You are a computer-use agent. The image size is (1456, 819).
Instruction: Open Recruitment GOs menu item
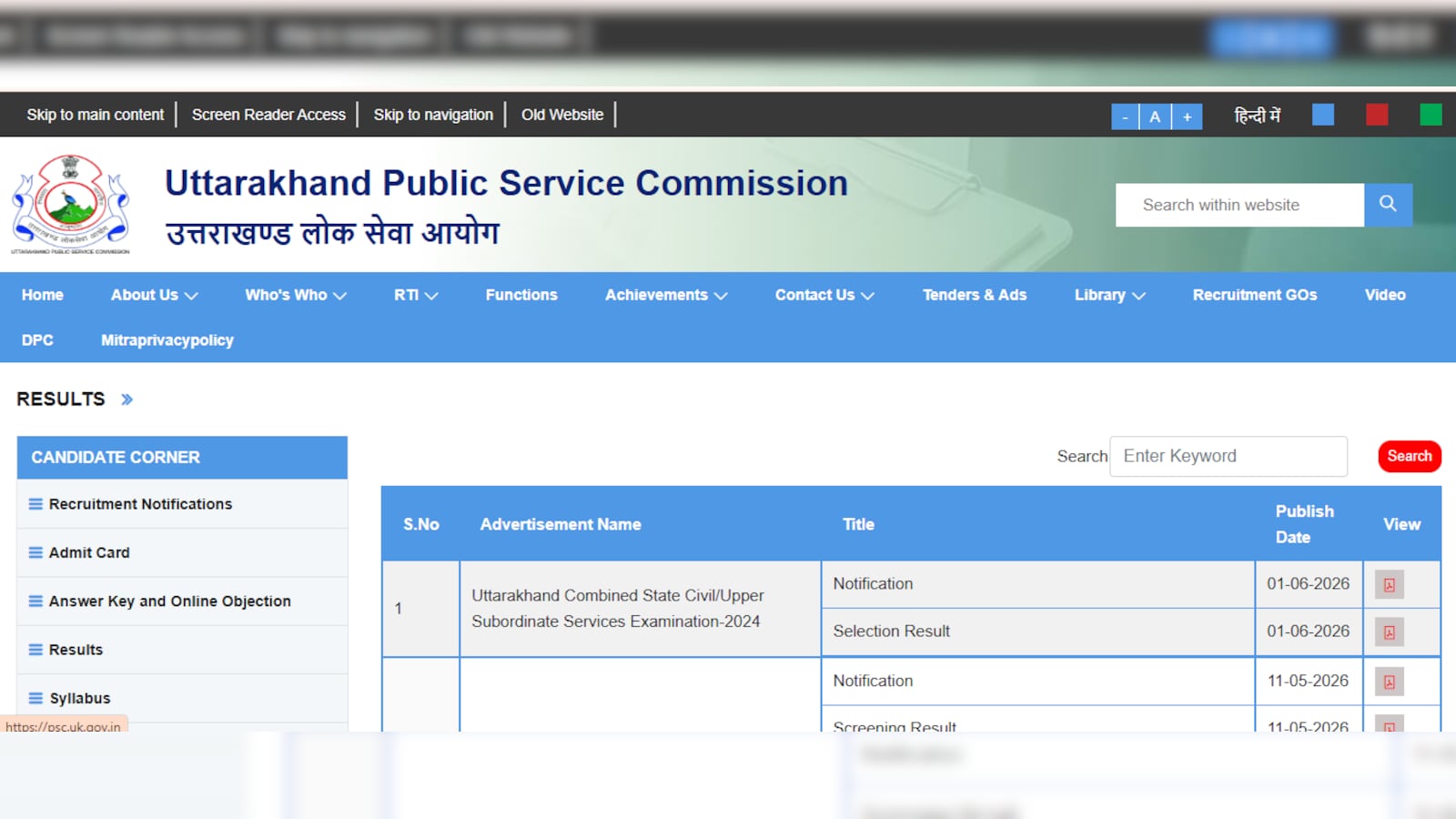1255,295
